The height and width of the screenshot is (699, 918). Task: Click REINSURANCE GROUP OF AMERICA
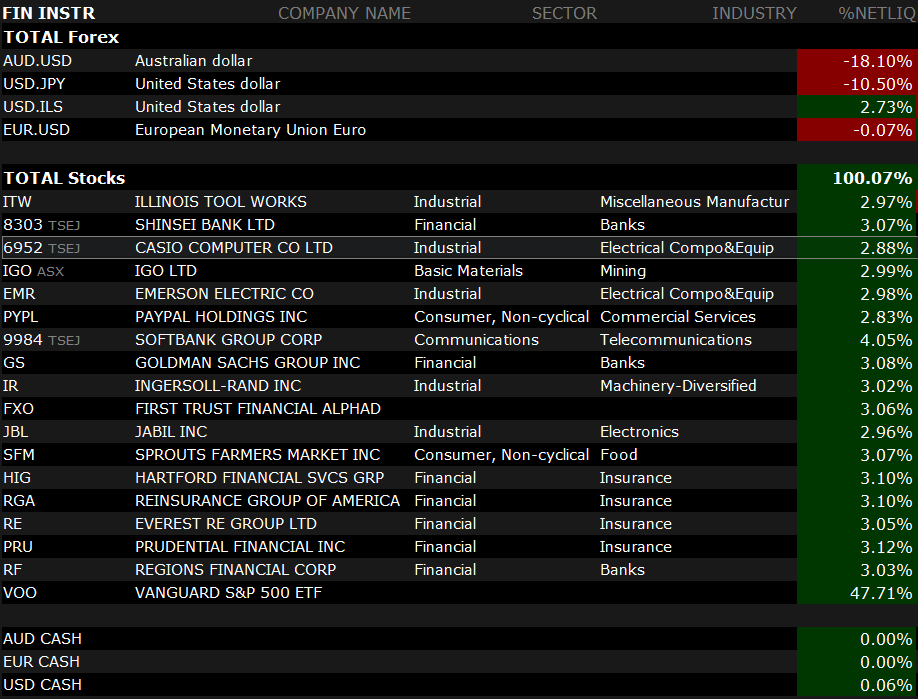[x=268, y=501]
